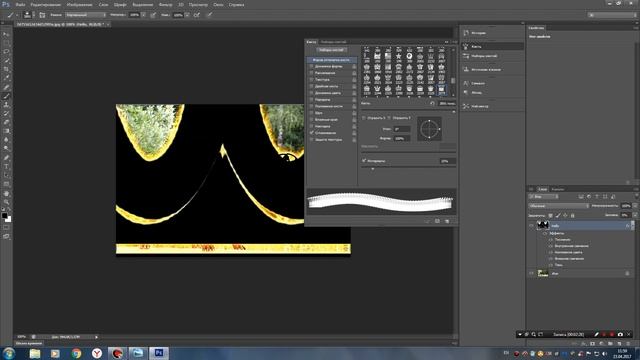The image size is (640, 360).
Task: Hide the Фон layer with eye icon
Action: coord(531,273)
